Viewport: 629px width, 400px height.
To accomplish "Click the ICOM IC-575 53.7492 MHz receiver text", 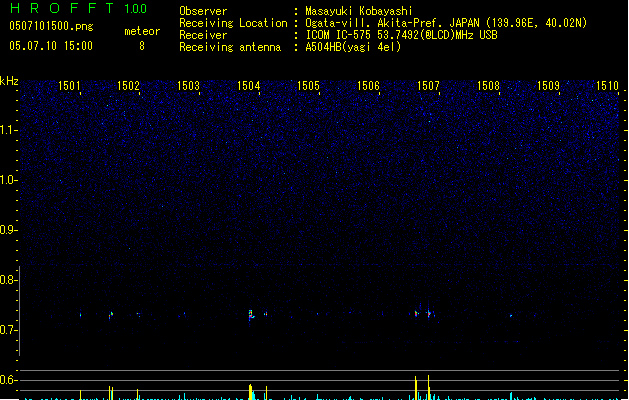I will [401, 35].
